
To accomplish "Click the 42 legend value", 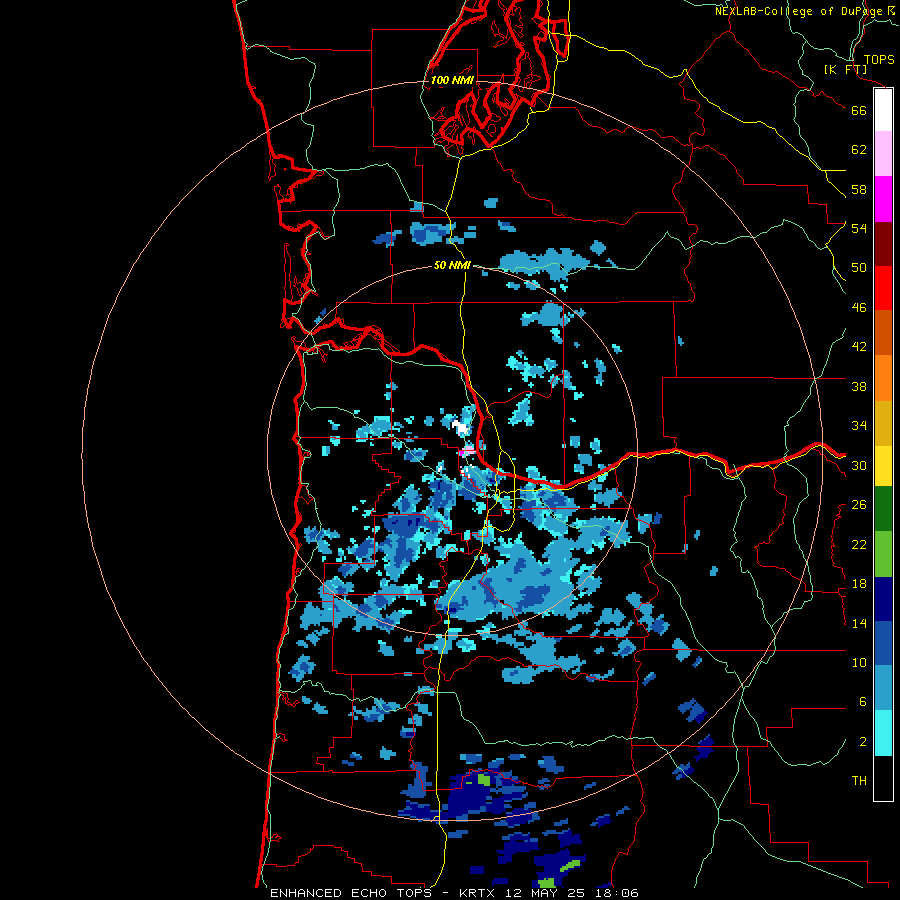I will click(x=859, y=346).
